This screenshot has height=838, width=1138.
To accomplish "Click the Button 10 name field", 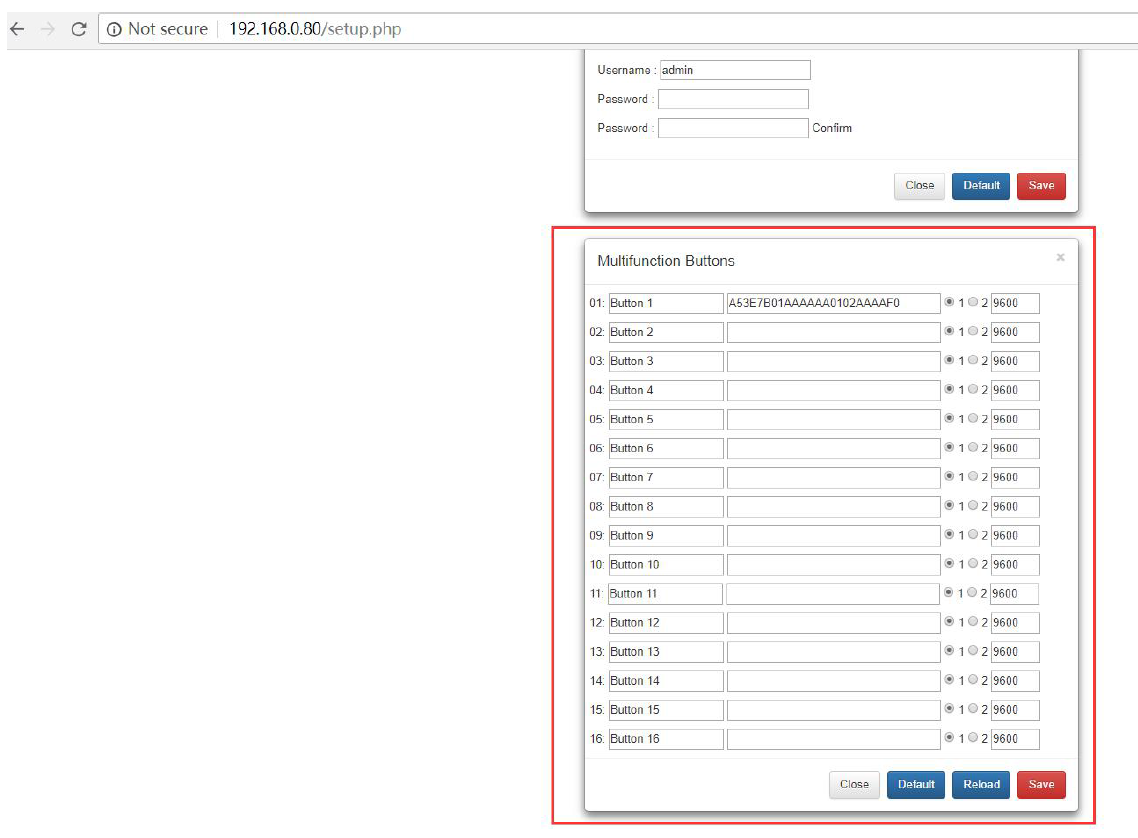I will (666, 564).
